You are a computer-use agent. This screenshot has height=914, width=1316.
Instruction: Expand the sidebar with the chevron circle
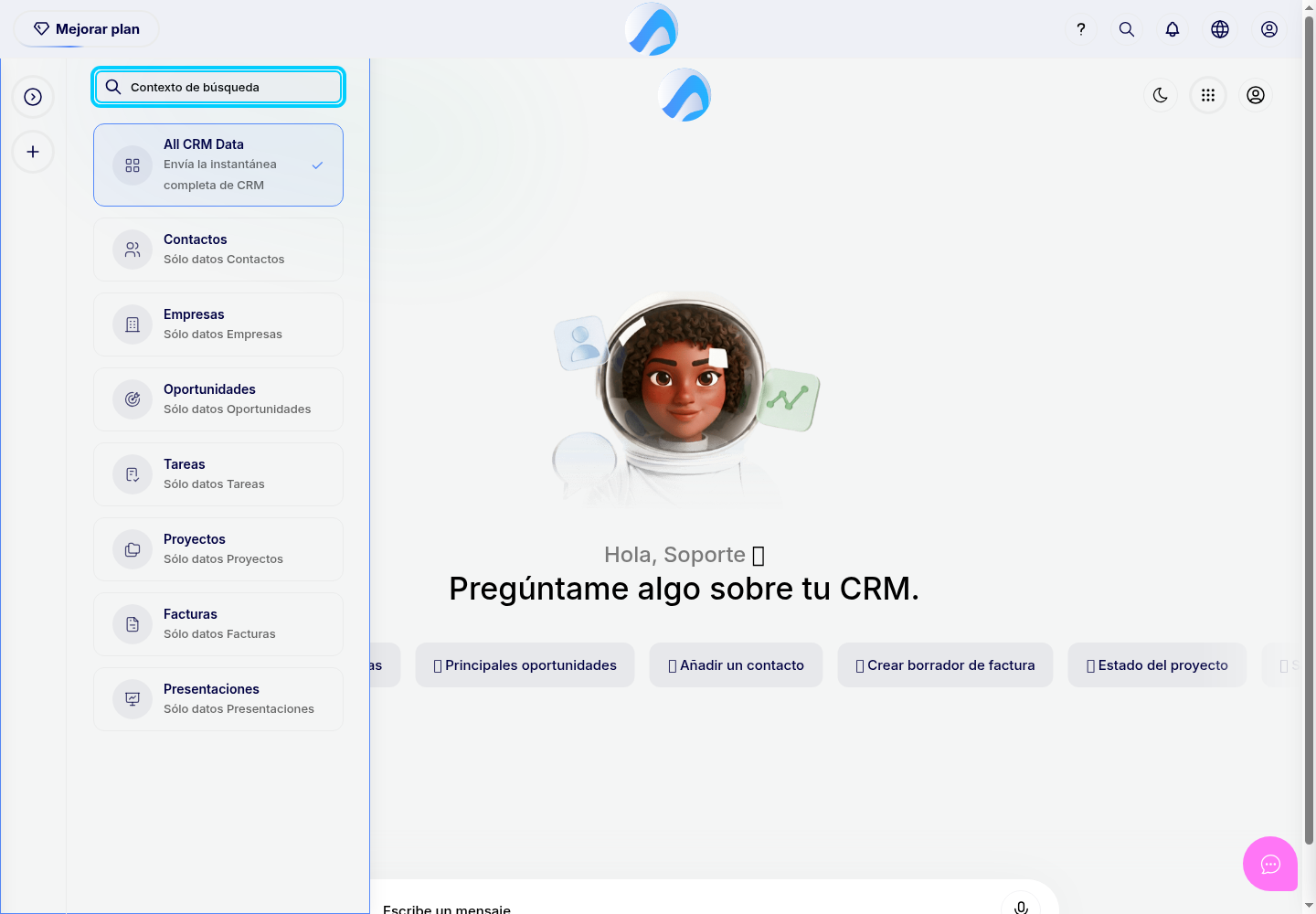coord(33,97)
